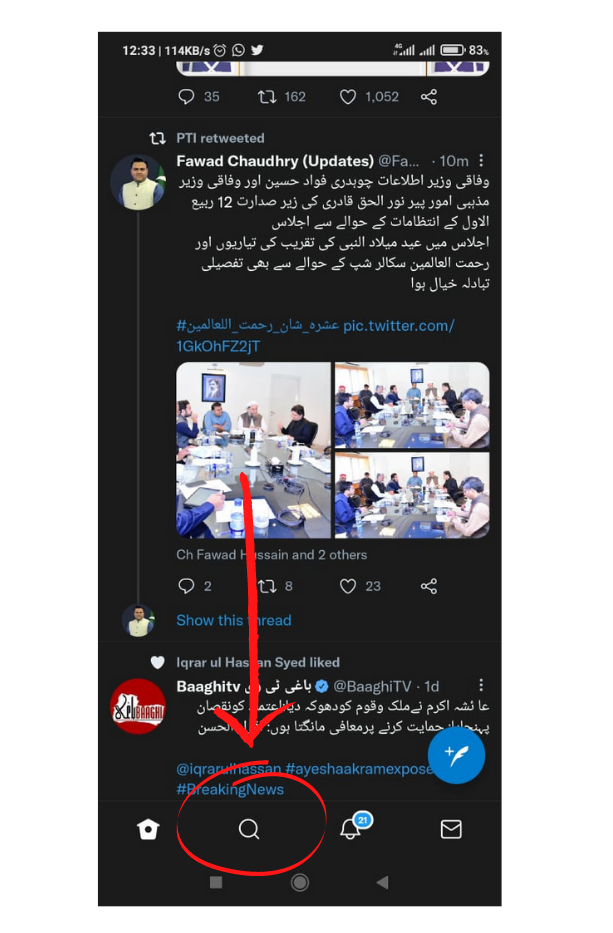Open the #BreakingNews hashtag

click(230, 790)
